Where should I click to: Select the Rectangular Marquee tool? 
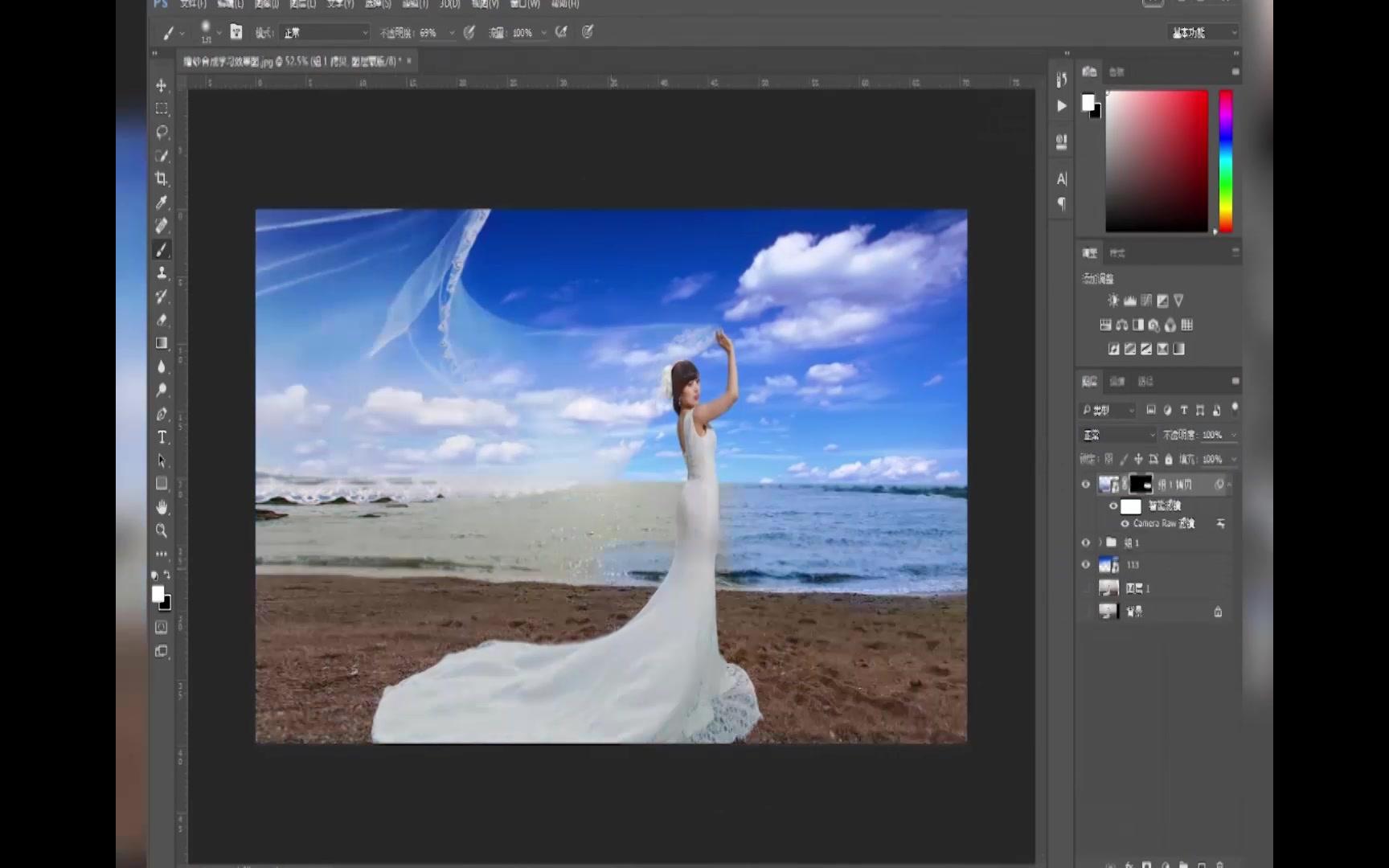click(162, 108)
